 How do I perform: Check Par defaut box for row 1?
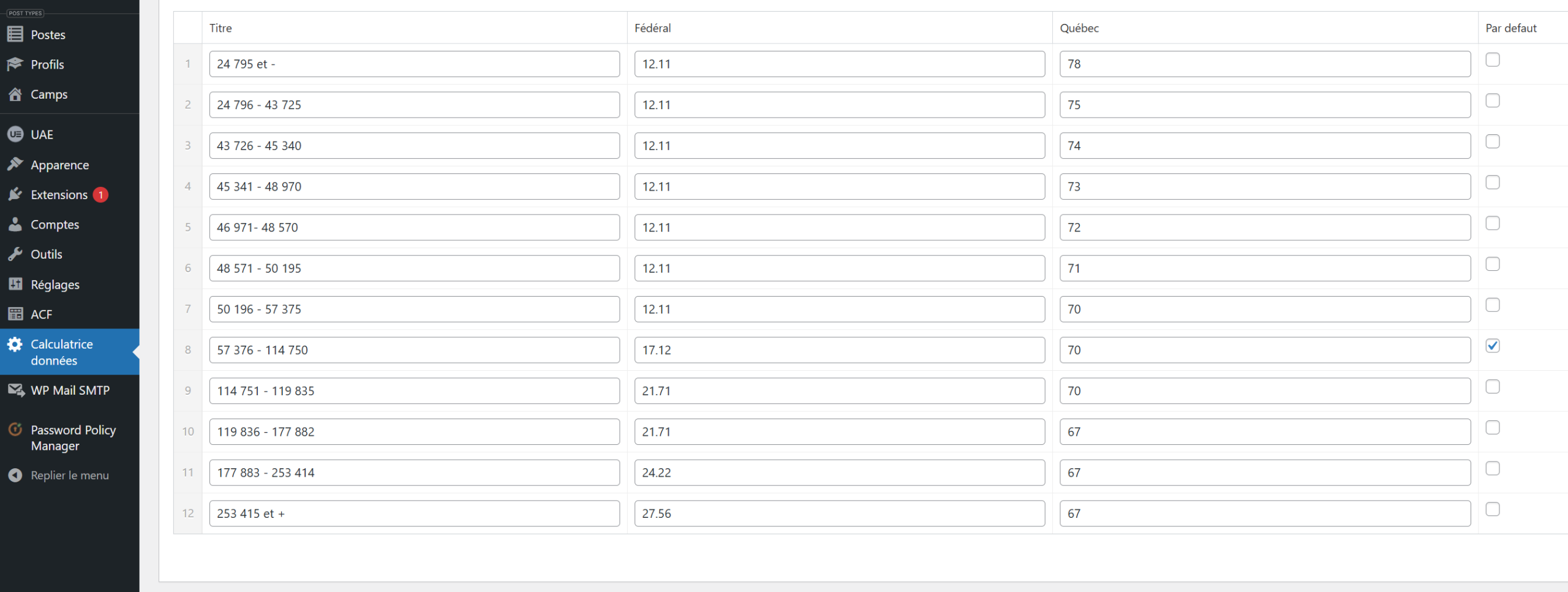click(x=1492, y=59)
